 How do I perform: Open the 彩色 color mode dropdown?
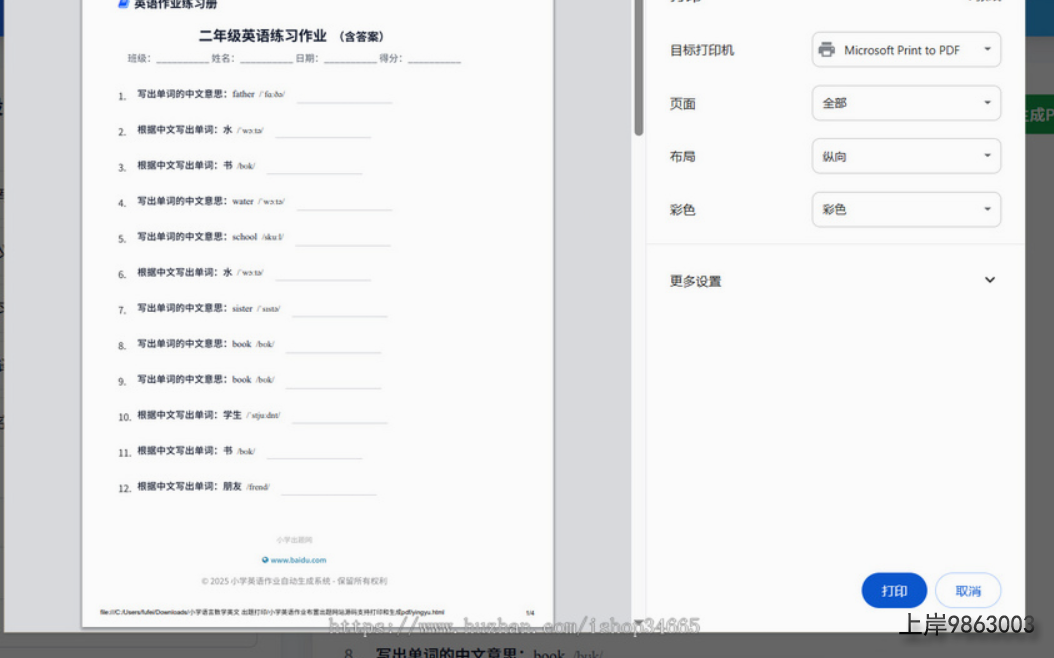click(906, 210)
